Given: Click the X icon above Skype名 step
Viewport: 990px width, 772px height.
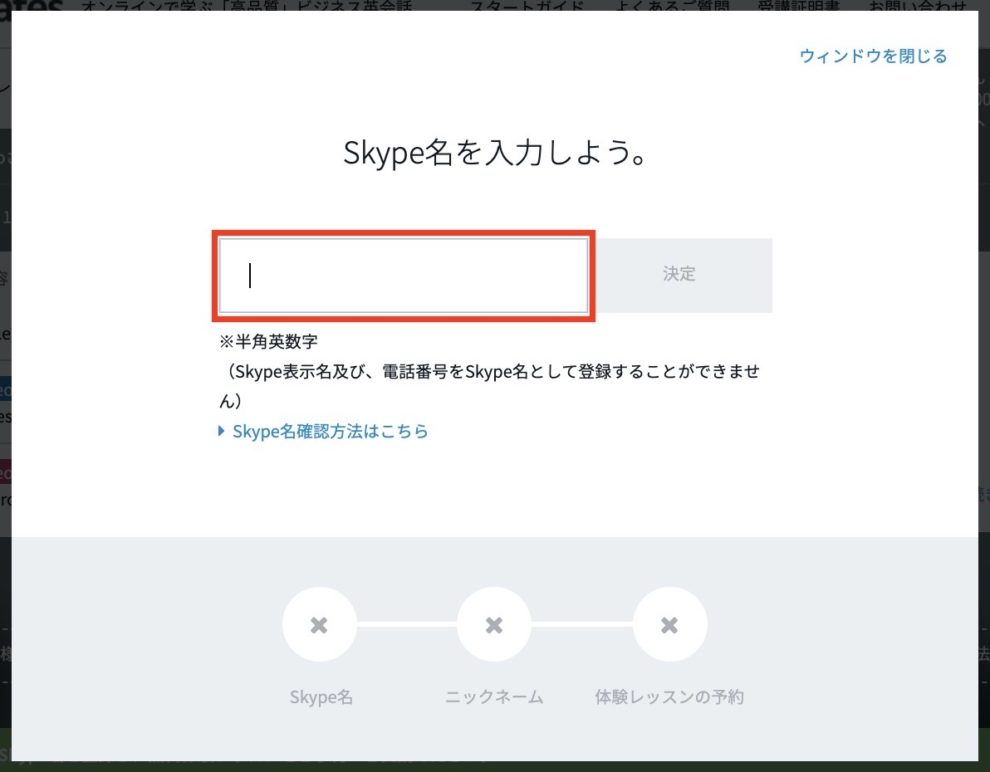Looking at the screenshot, I should (x=319, y=625).
